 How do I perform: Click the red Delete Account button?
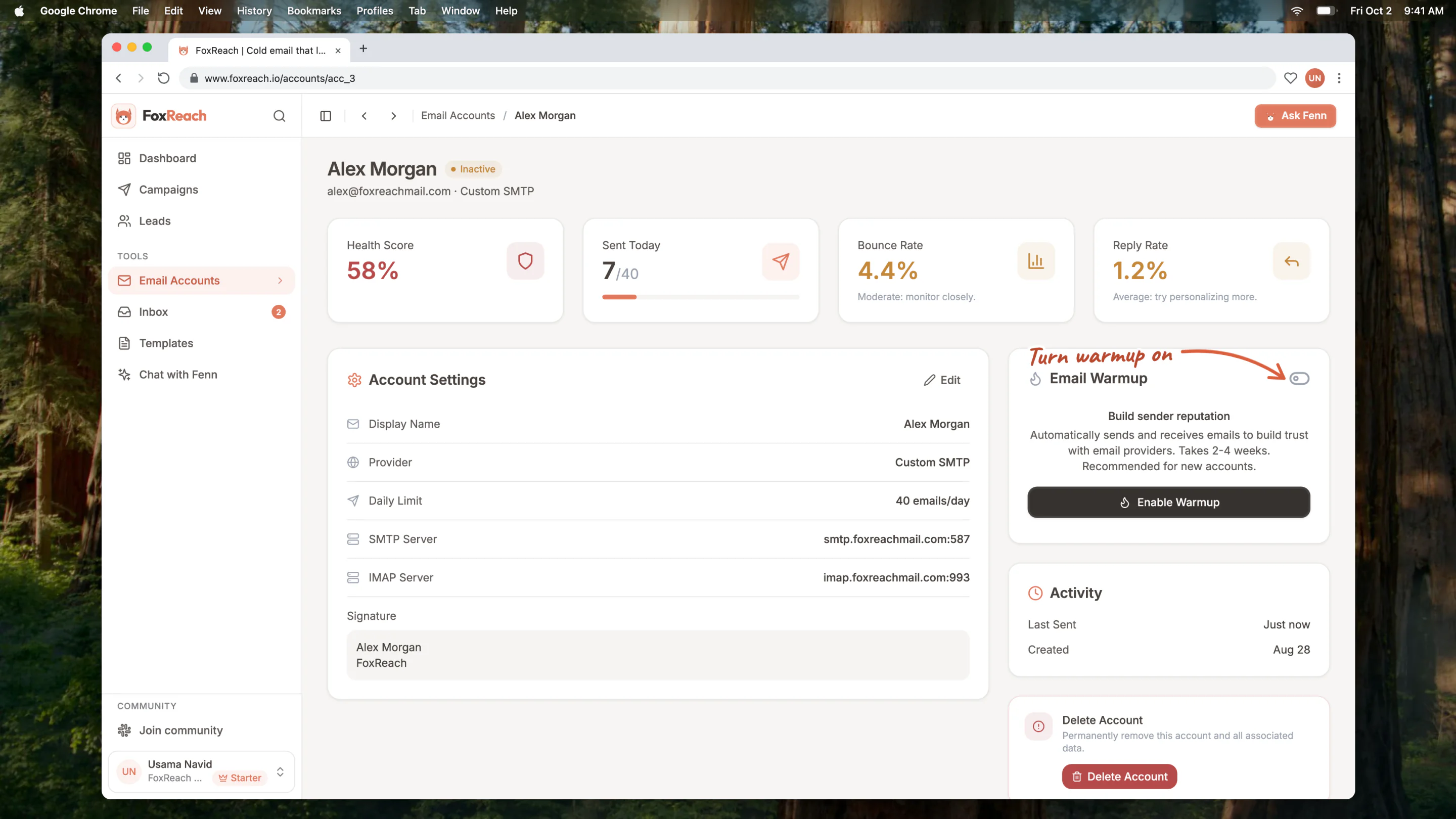(x=1119, y=776)
